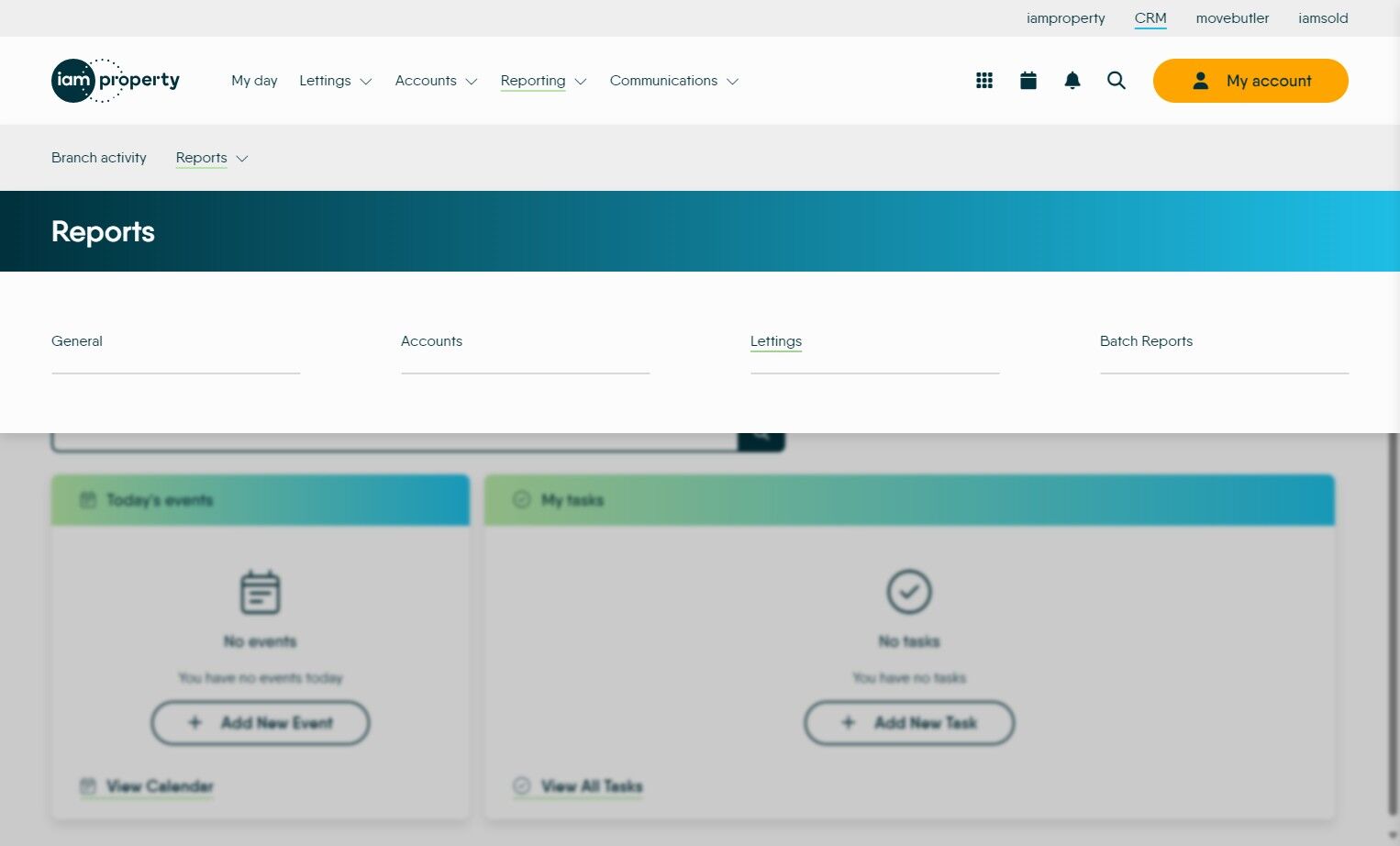This screenshot has width=1400, height=846.
Task: Open the View All Tasks link
Action: (591, 786)
